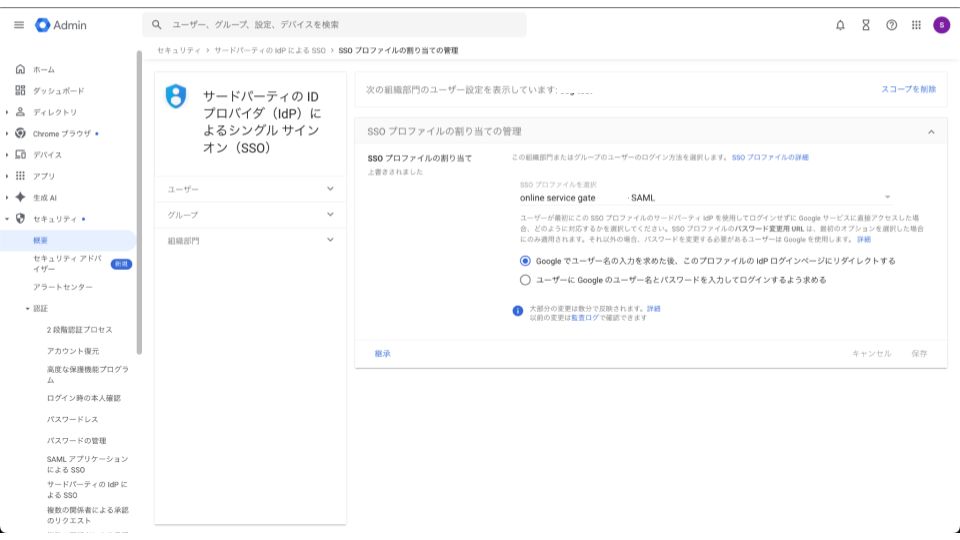Image resolution: width=960 pixels, height=540 pixels.
Task: Click the search magnifier icon
Action: tap(157, 24)
